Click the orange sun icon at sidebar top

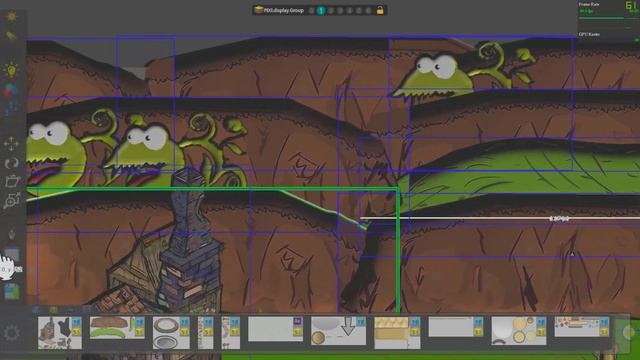11,16
